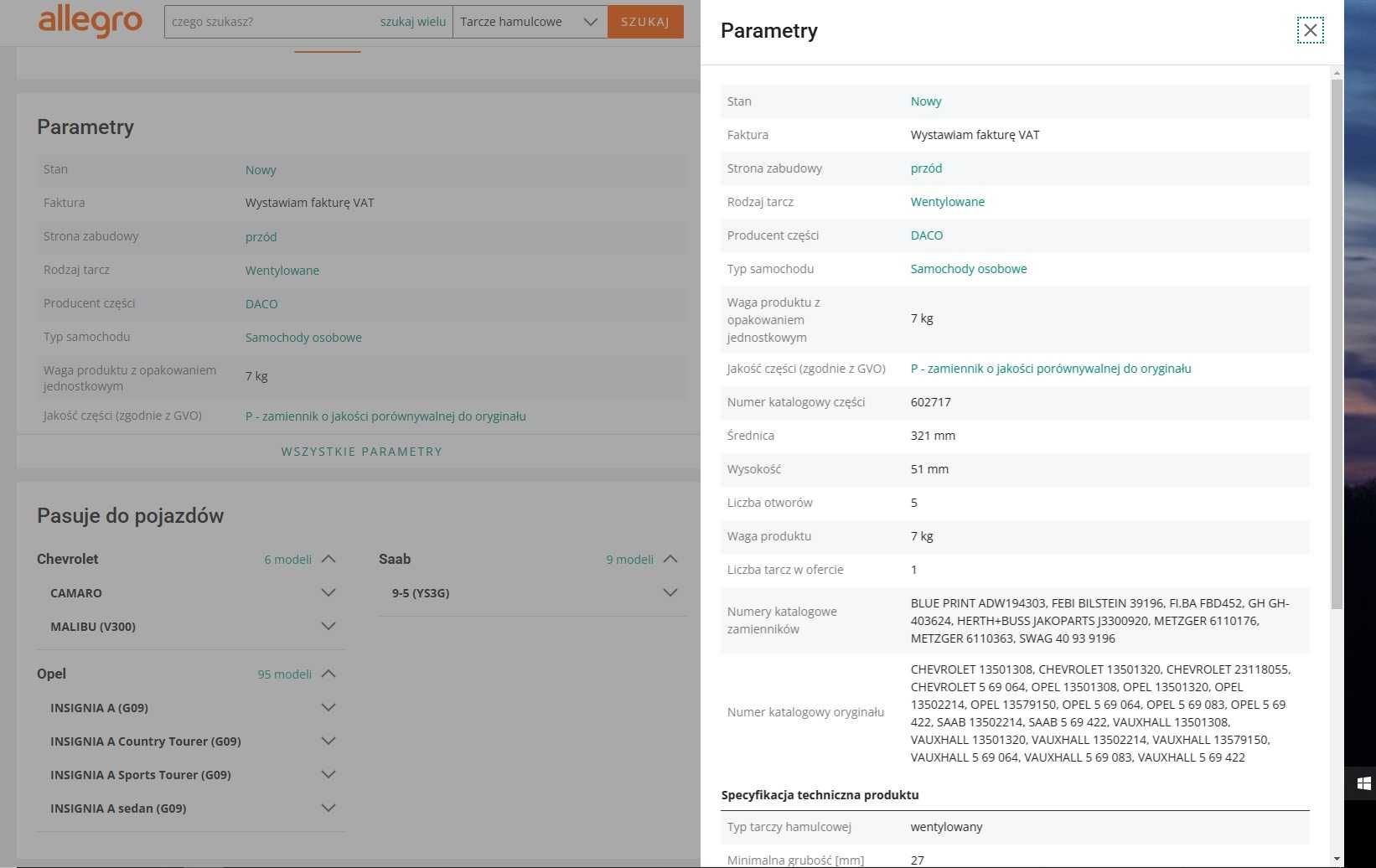Click 'szukaj wielu' link
Image resolution: width=1376 pixels, height=868 pixels.
click(x=413, y=22)
